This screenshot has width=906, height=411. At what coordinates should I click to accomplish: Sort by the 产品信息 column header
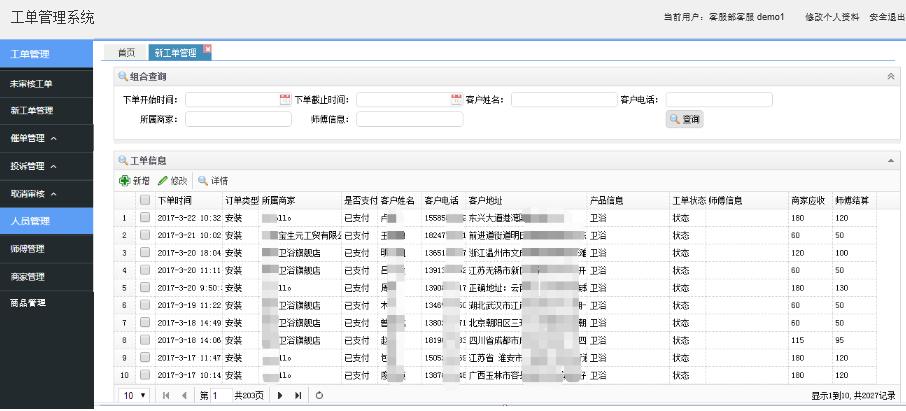(x=628, y=201)
